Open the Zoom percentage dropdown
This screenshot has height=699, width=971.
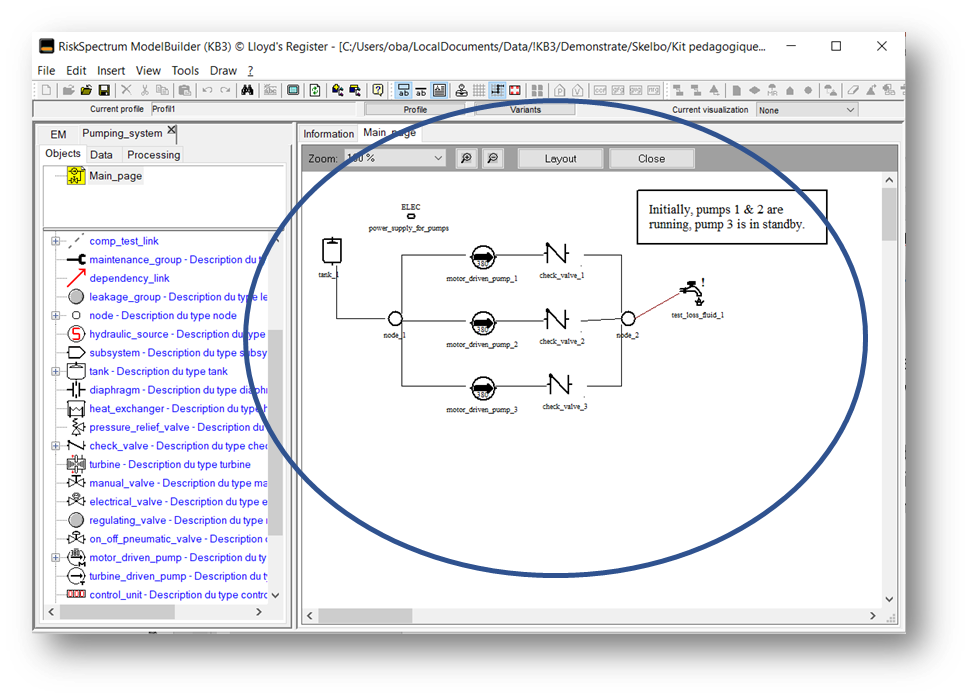(x=438, y=158)
